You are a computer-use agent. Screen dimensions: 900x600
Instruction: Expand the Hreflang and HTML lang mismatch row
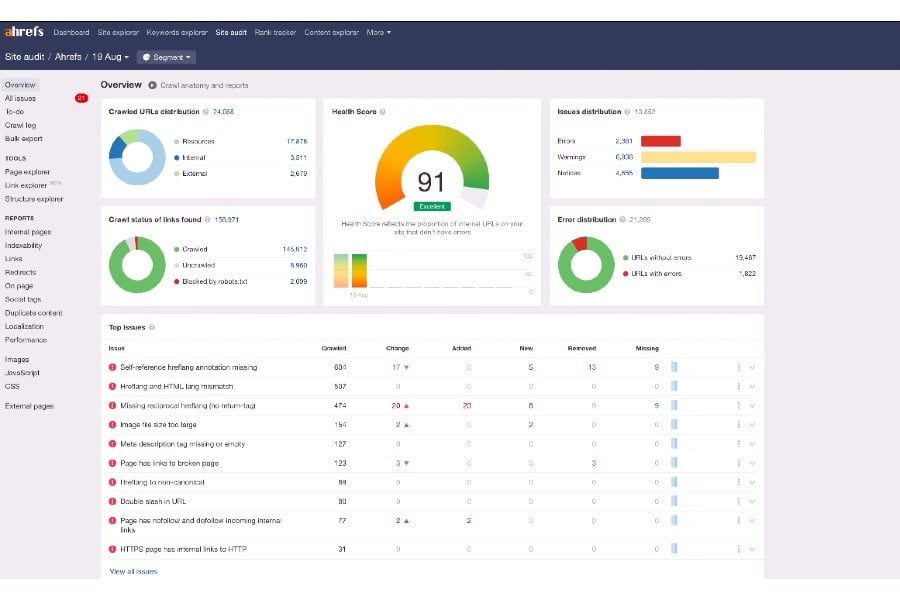(752, 386)
